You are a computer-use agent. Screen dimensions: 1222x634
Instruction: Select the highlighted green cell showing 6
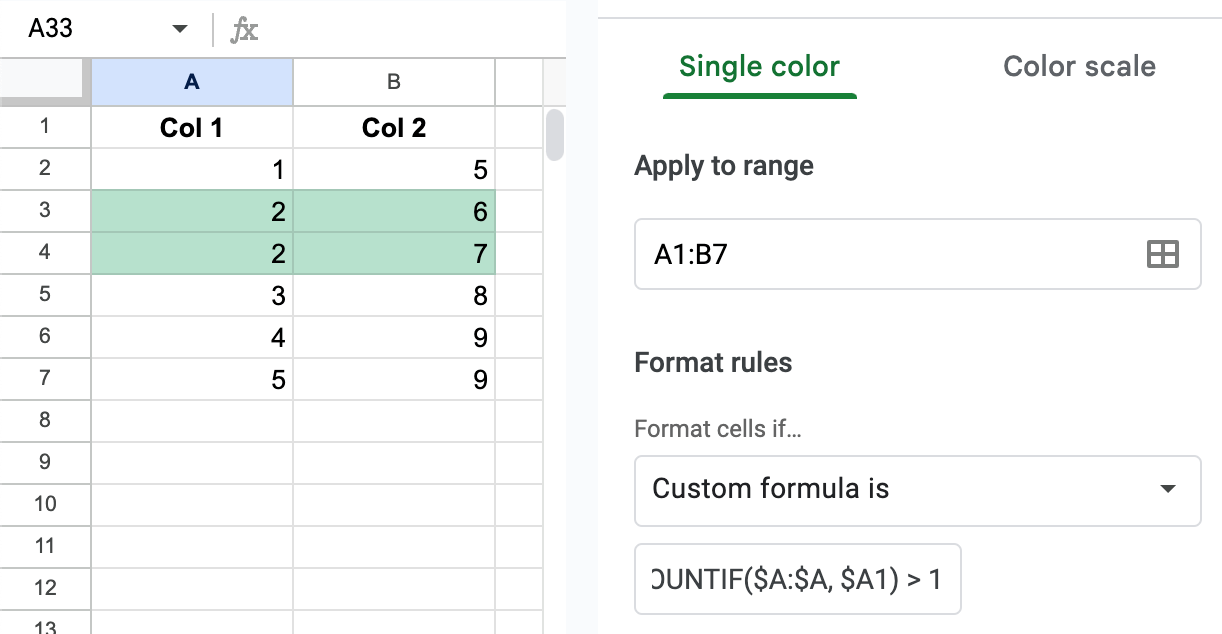click(x=392, y=211)
